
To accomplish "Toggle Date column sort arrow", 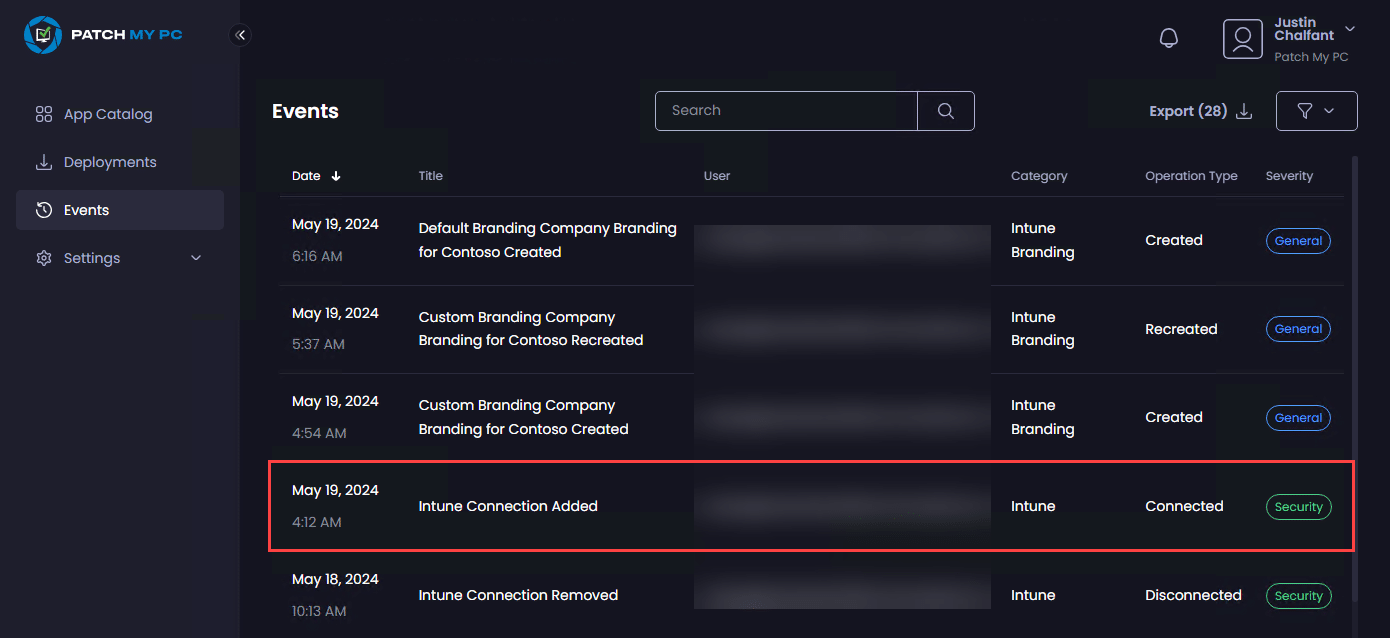I will click(x=336, y=176).
